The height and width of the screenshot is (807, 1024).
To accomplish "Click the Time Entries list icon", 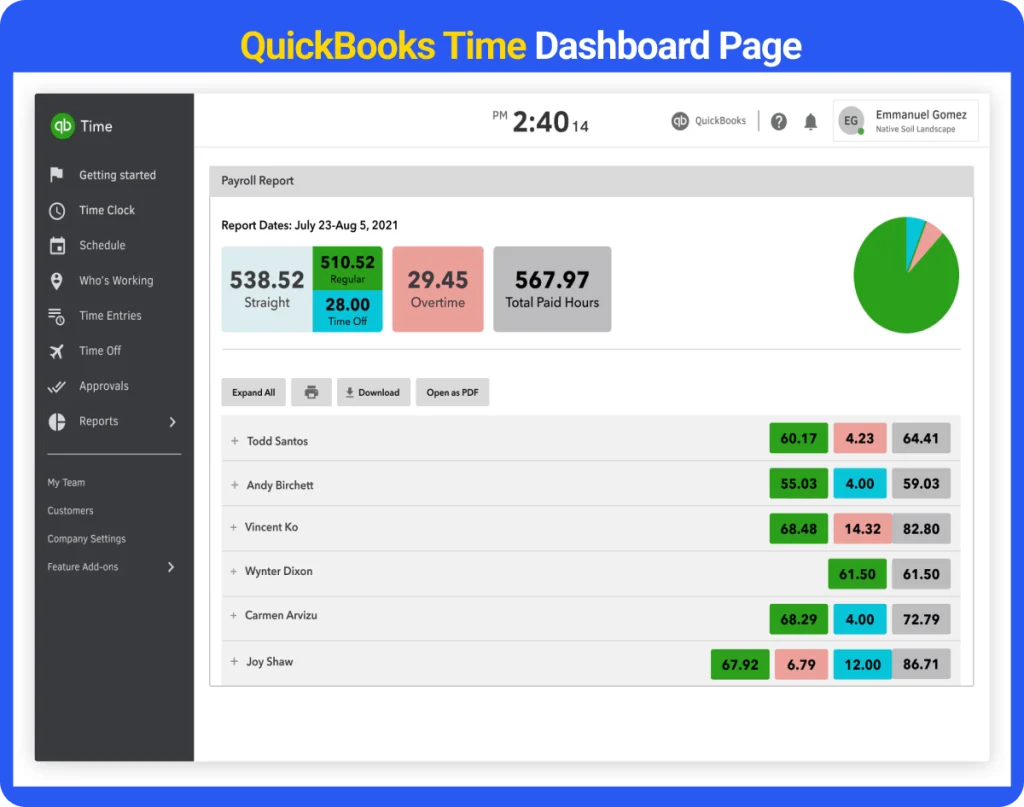I will pyautogui.click(x=56, y=316).
